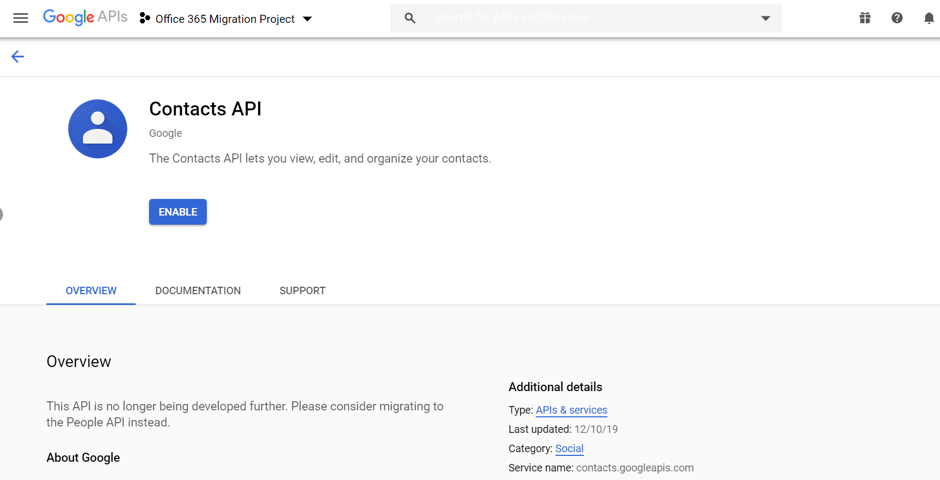This screenshot has width=940, height=480.
Task: Click the Google APIs logo
Action: (x=85, y=18)
